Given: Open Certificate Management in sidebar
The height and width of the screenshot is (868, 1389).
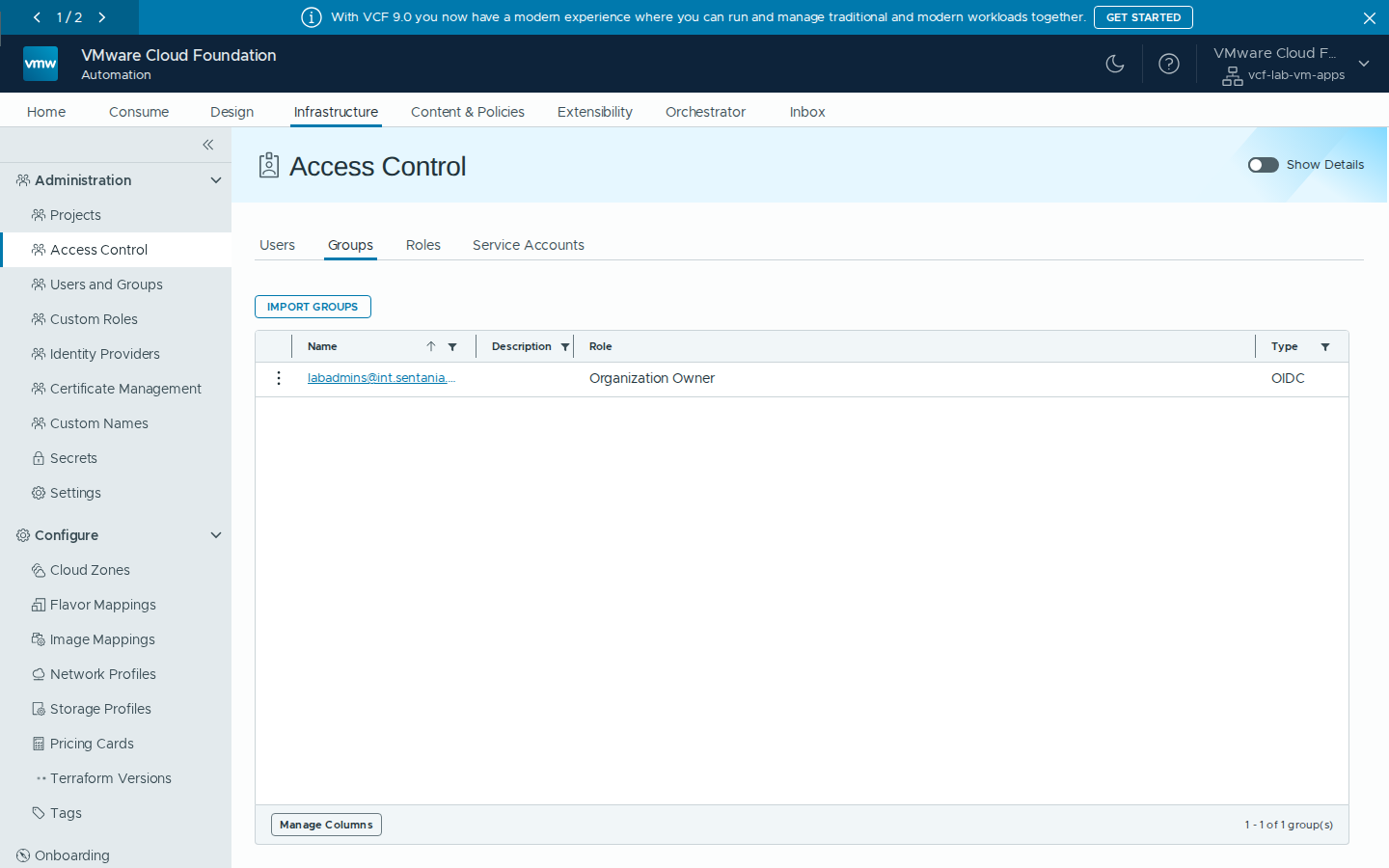Looking at the screenshot, I should [x=125, y=389].
